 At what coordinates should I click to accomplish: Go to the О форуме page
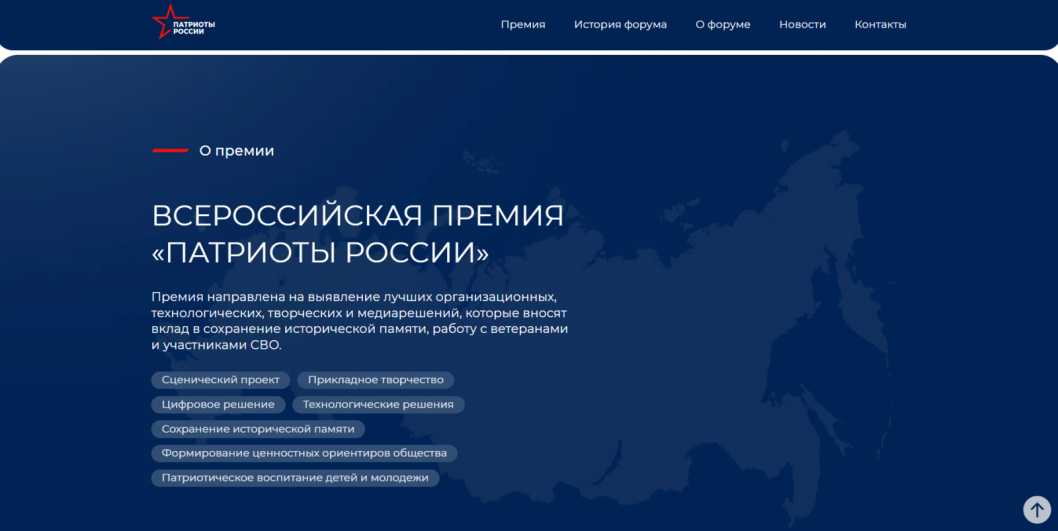(x=723, y=24)
